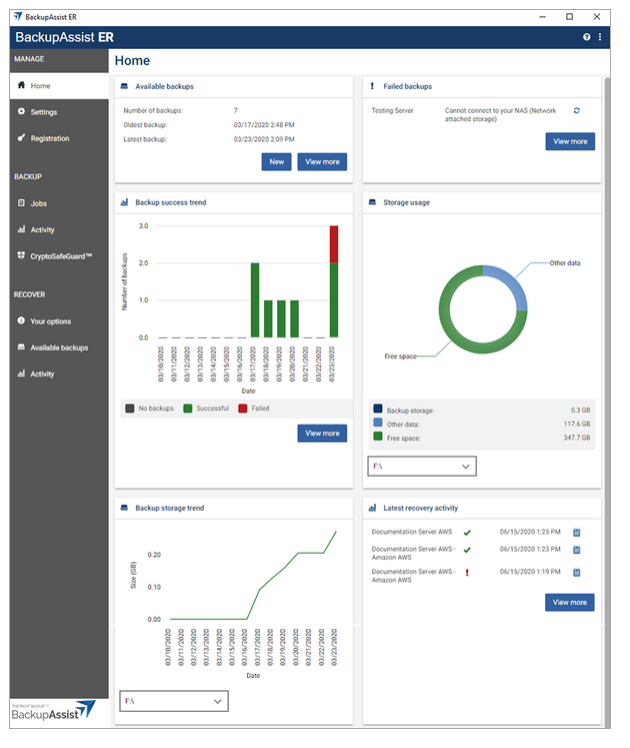Open report icon for failed 1:19 PM recovery

[x=577, y=572]
